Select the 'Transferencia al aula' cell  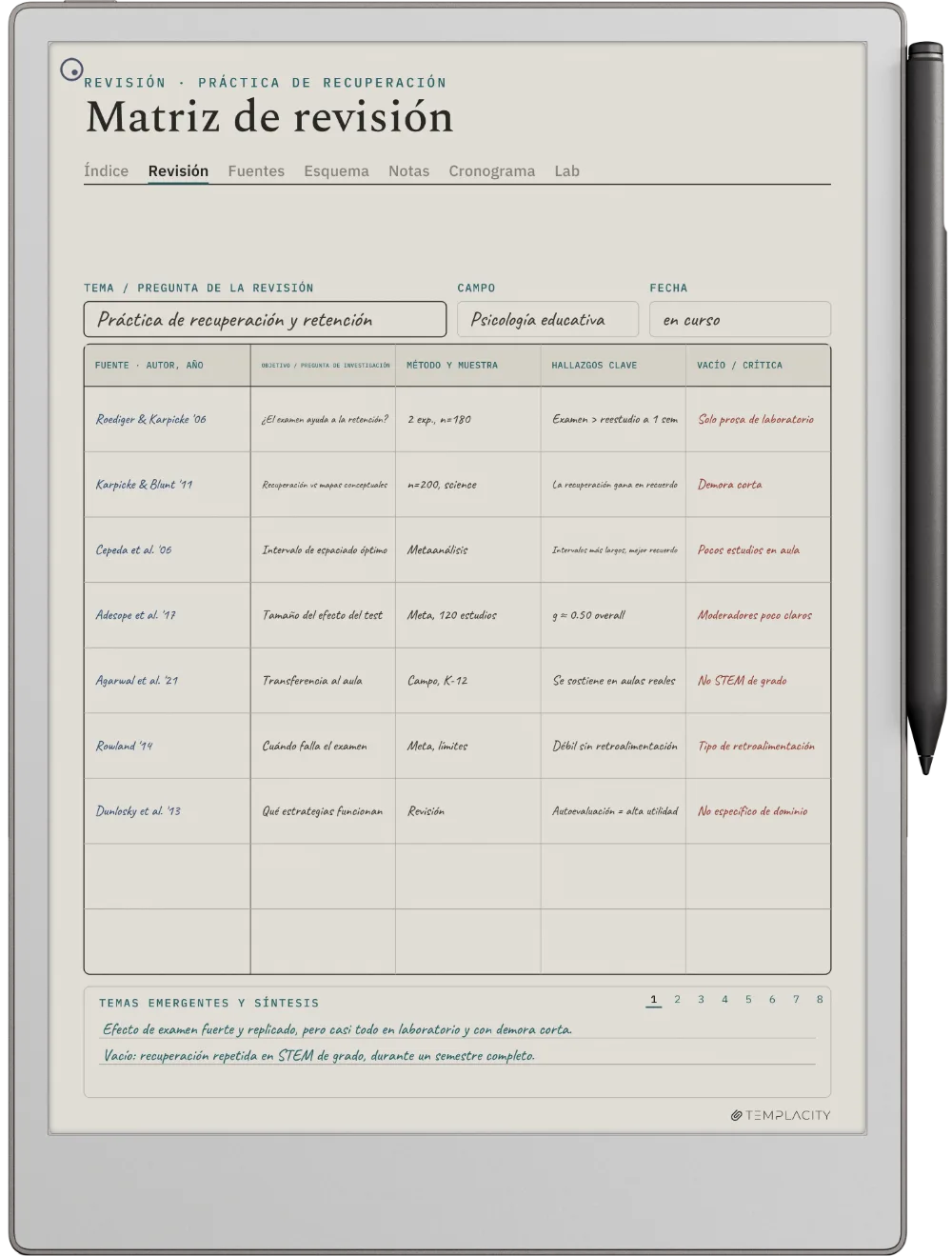(x=324, y=681)
